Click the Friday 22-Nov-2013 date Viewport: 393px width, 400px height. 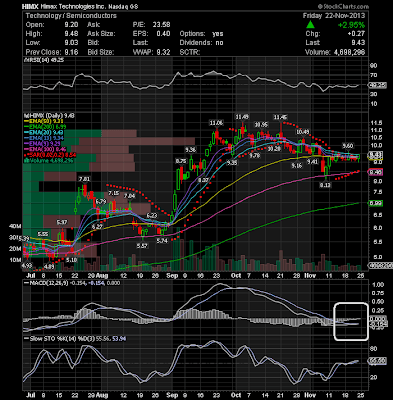click(334, 16)
